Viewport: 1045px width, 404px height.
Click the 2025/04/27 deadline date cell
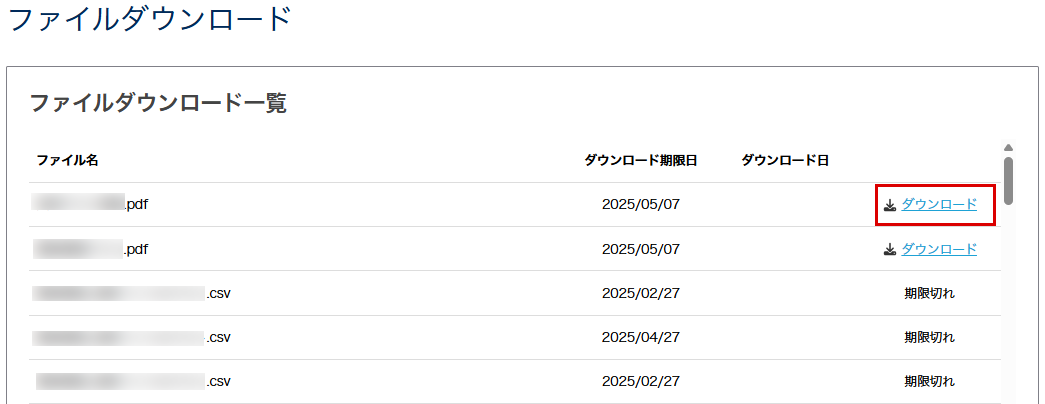(x=640, y=337)
